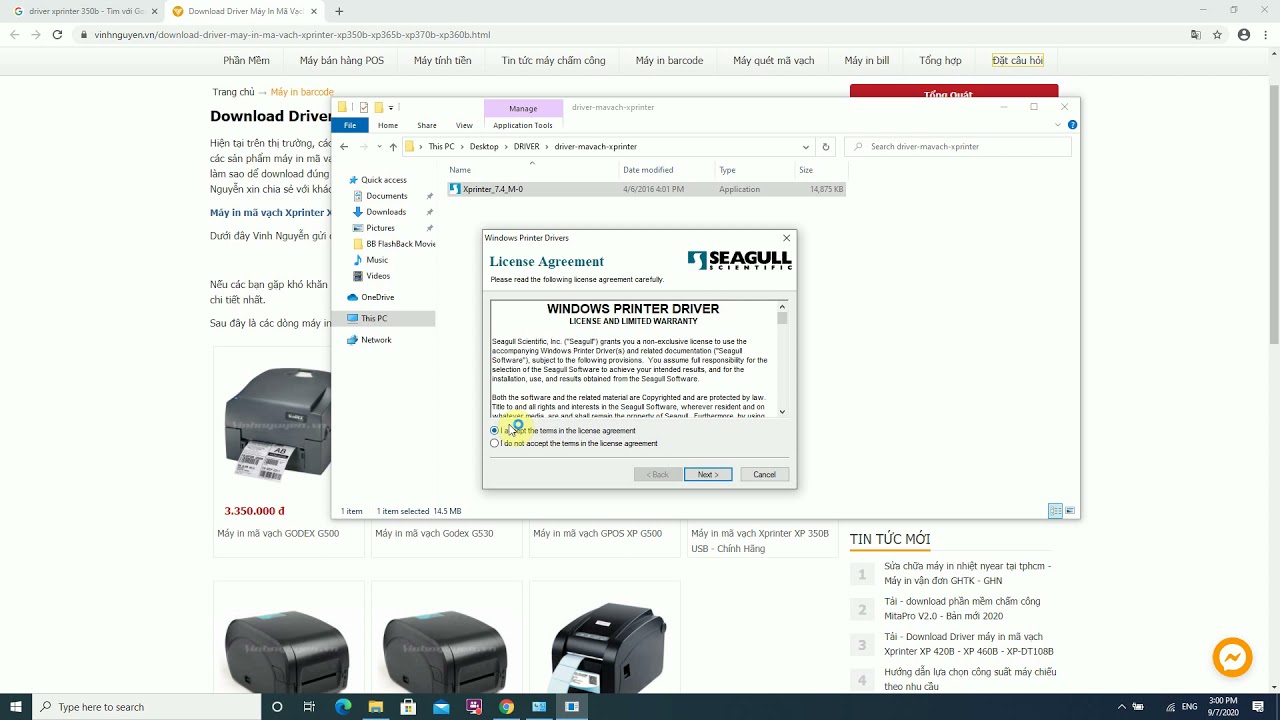Viewport: 1280px width, 720px height.
Task: Click Đặt câu hỏi link
Action: (x=1018, y=61)
